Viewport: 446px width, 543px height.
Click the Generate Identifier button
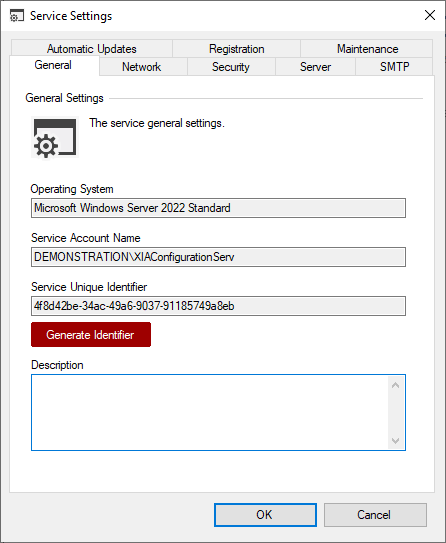(x=91, y=335)
